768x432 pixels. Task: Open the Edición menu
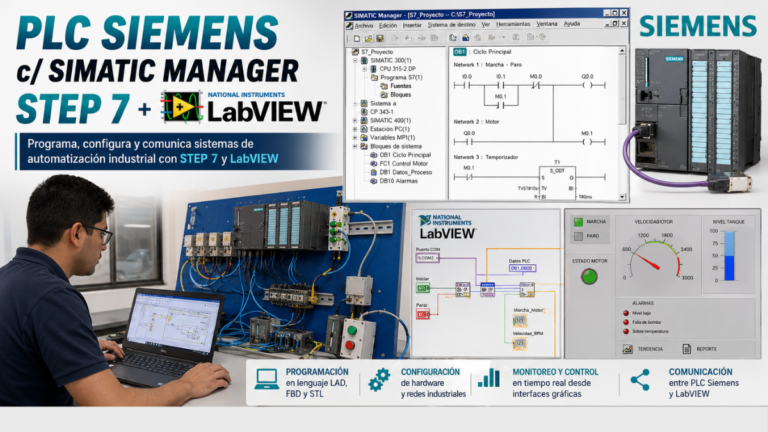pos(388,24)
